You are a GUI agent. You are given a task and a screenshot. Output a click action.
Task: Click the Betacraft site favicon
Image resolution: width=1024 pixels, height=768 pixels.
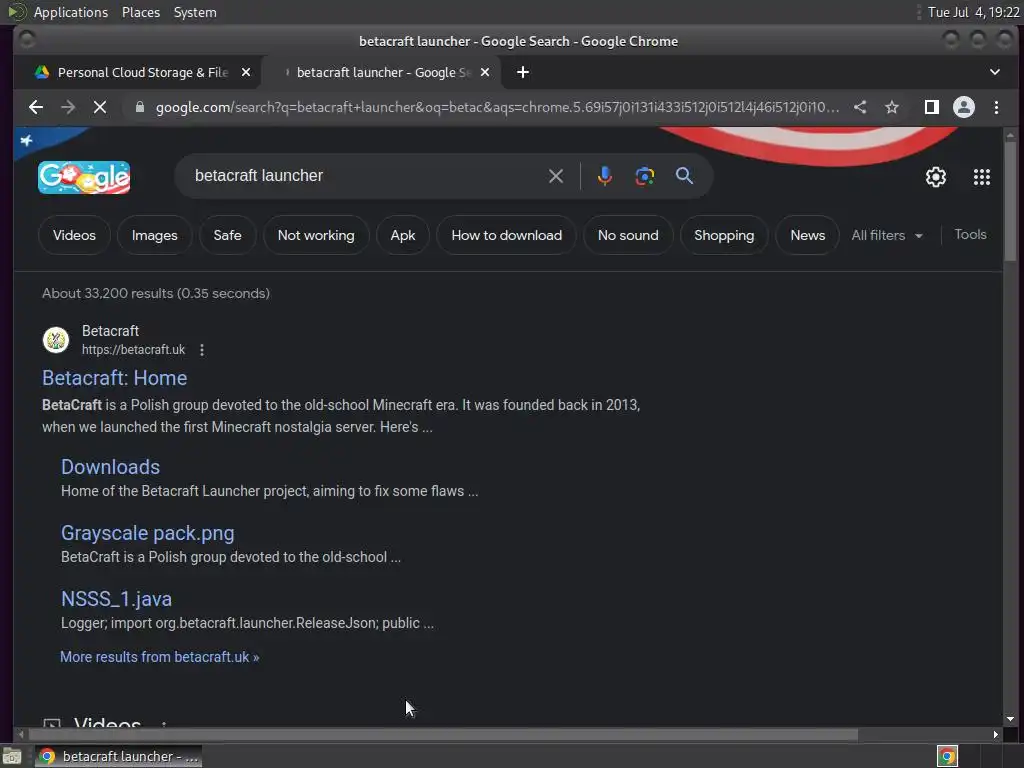[x=56, y=340]
